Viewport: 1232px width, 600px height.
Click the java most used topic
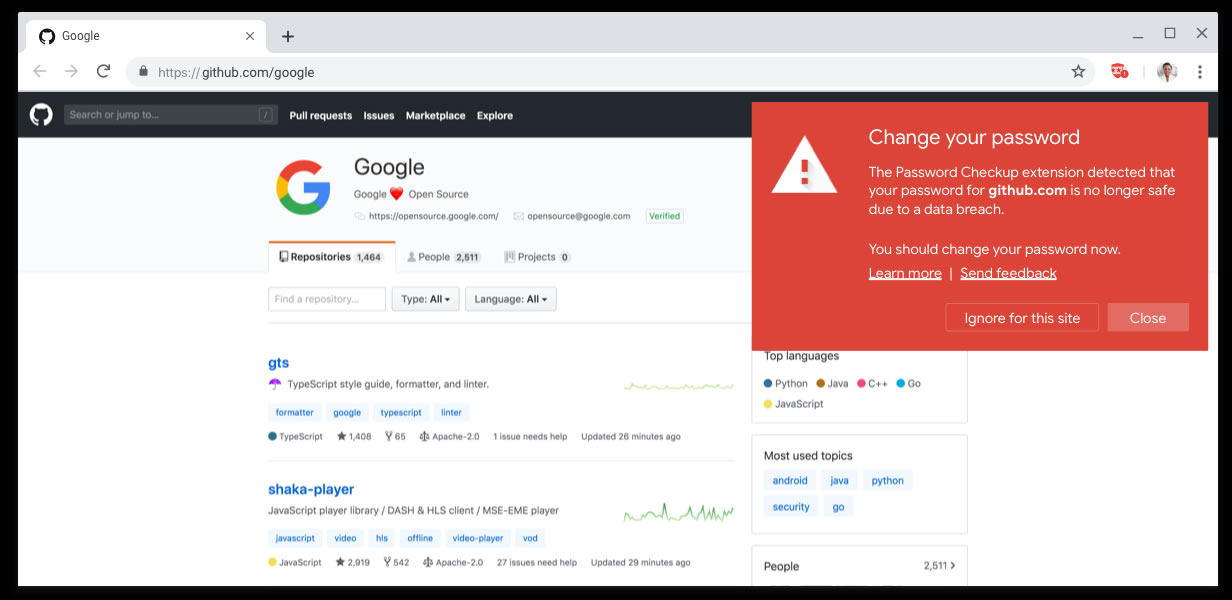click(x=840, y=481)
